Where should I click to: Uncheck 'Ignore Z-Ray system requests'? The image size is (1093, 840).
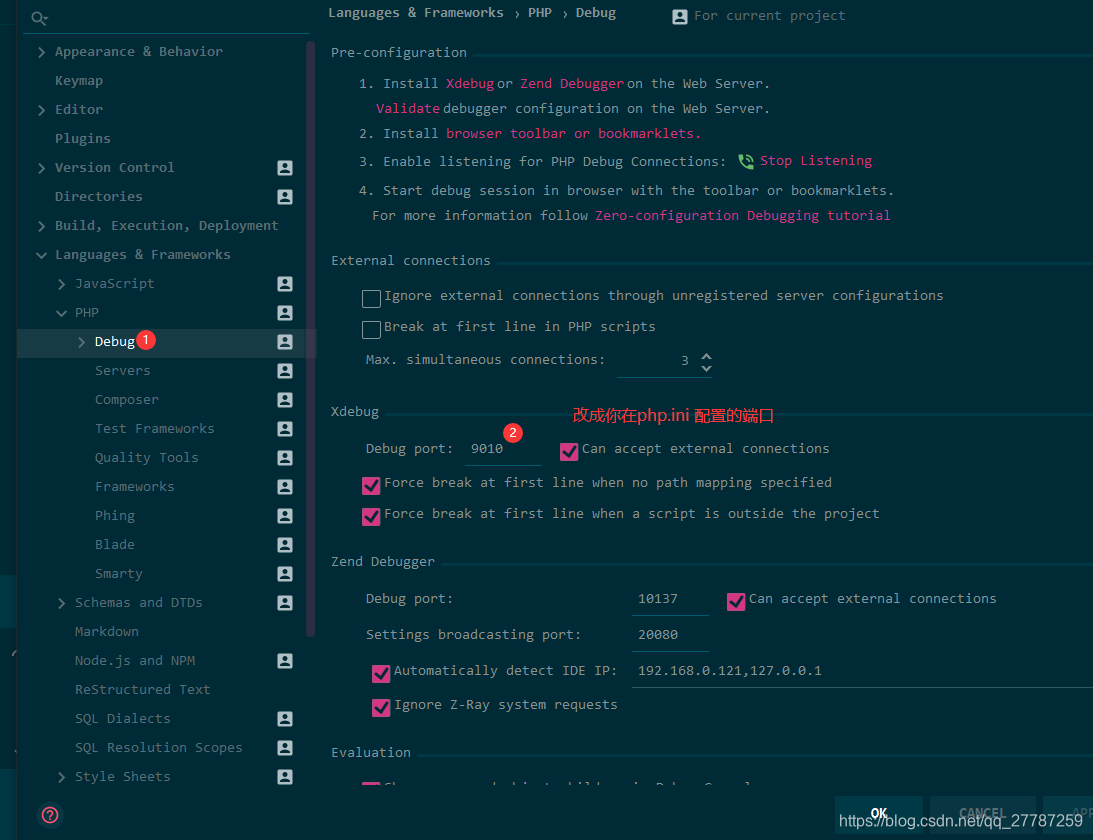pos(380,707)
